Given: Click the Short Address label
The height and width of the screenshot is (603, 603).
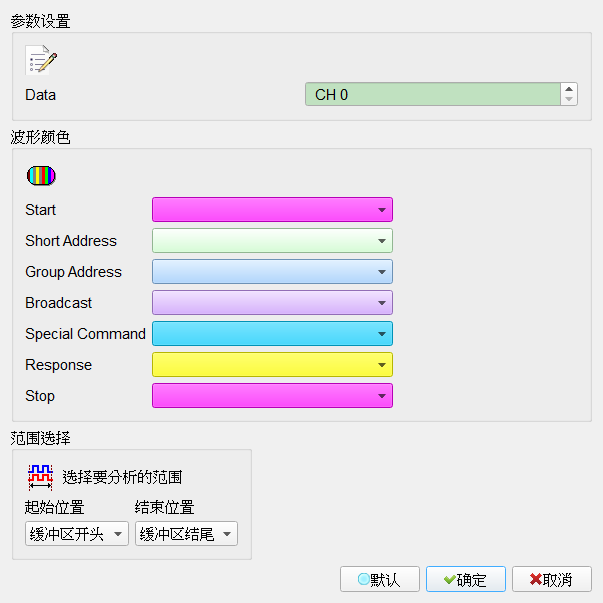Looking at the screenshot, I should tap(71, 241).
